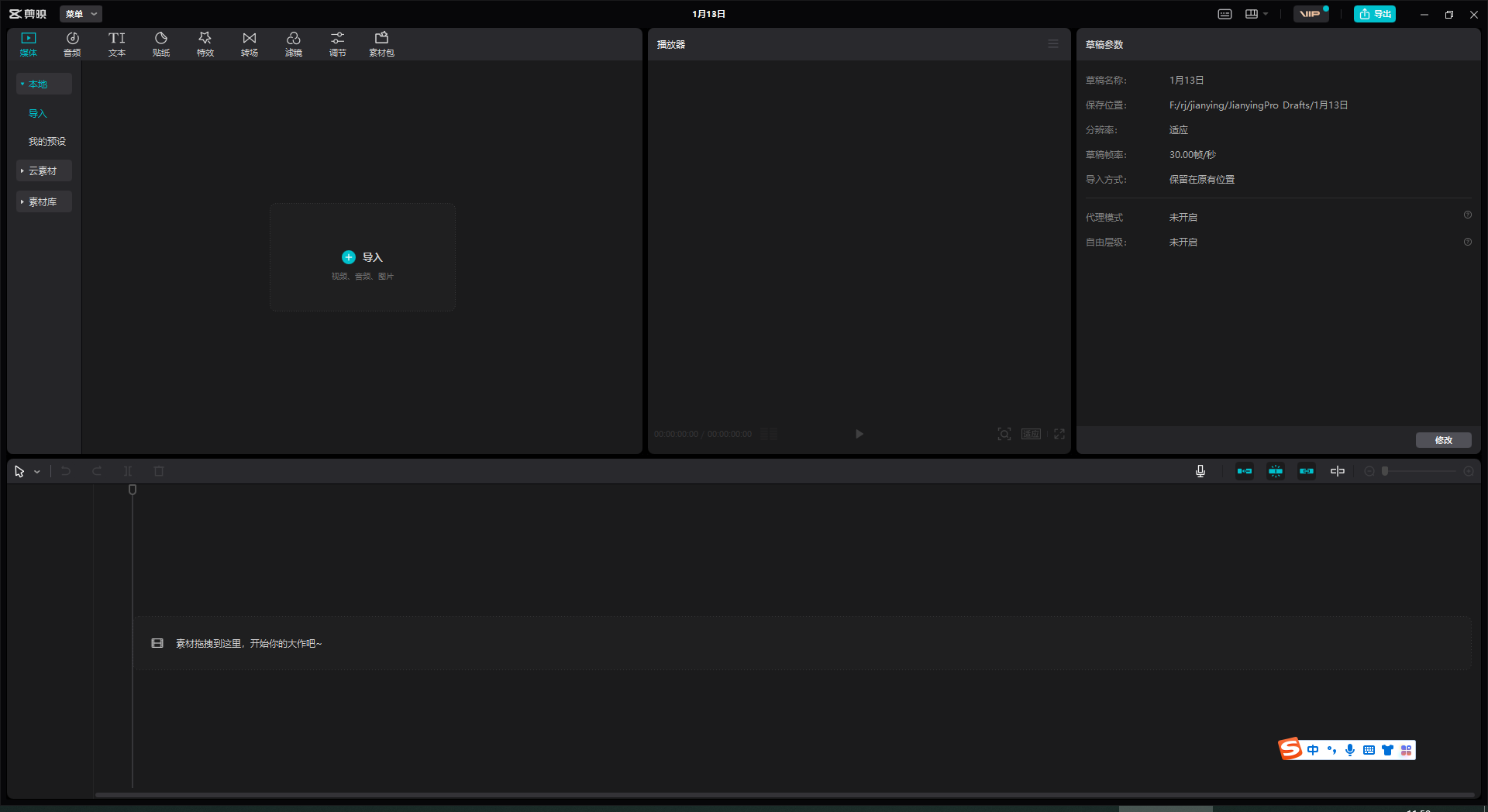Open the keyboard shortcuts icon
Viewport: 1488px width, 812px height.
(x=1224, y=14)
